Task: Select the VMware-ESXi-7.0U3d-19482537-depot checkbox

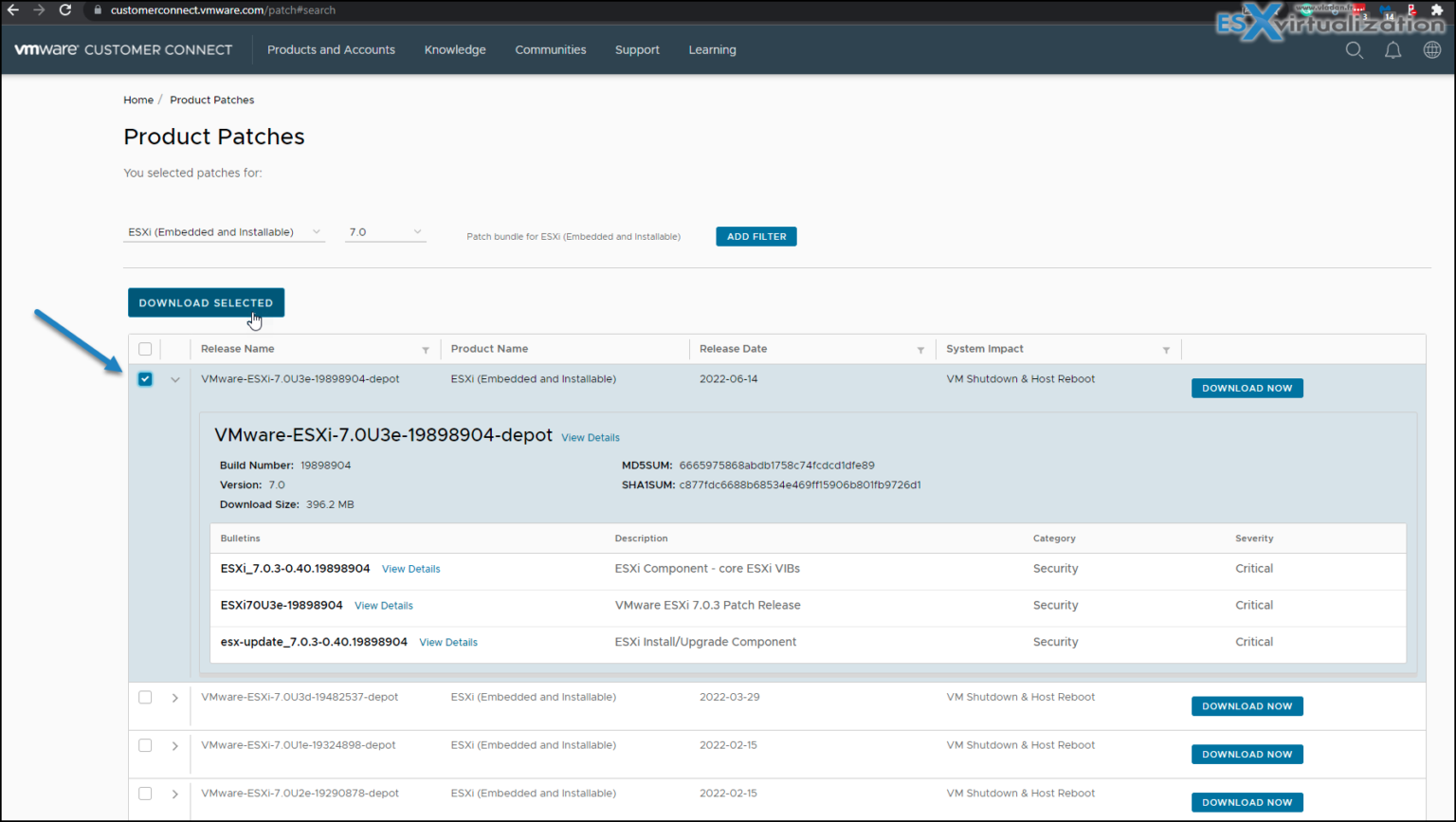Action: click(145, 698)
